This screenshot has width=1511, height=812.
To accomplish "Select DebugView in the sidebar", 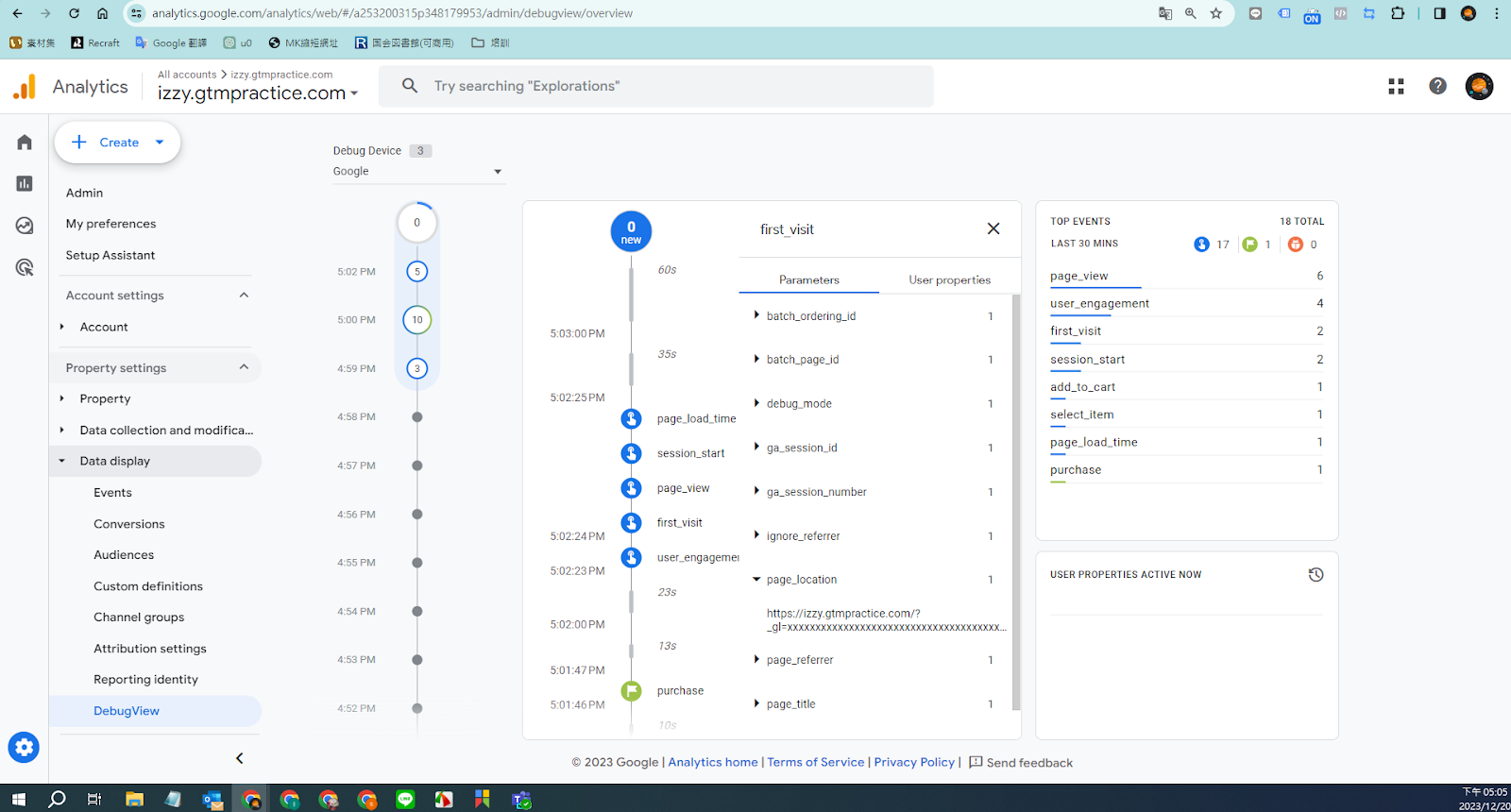I will [x=127, y=711].
